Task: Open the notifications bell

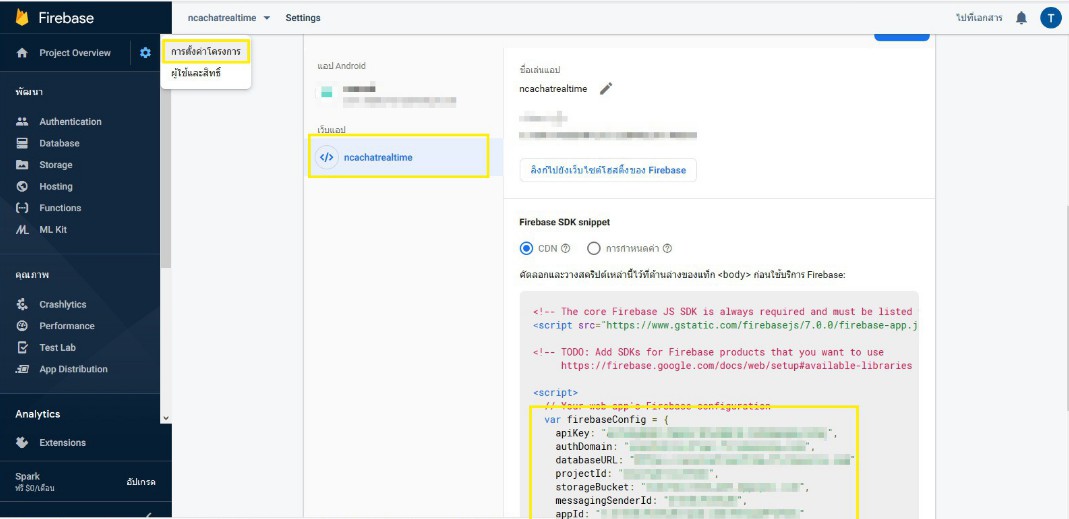Action: (x=1021, y=18)
